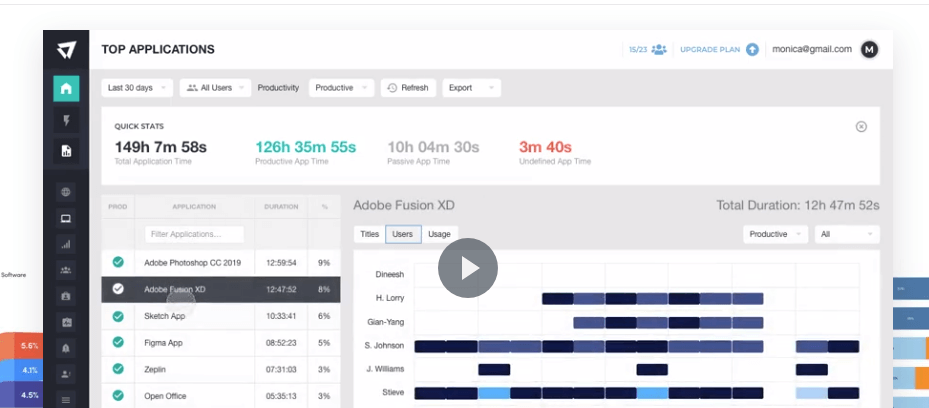The height and width of the screenshot is (408, 929).
Task: Click the Filter Applications input field
Action: point(194,234)
